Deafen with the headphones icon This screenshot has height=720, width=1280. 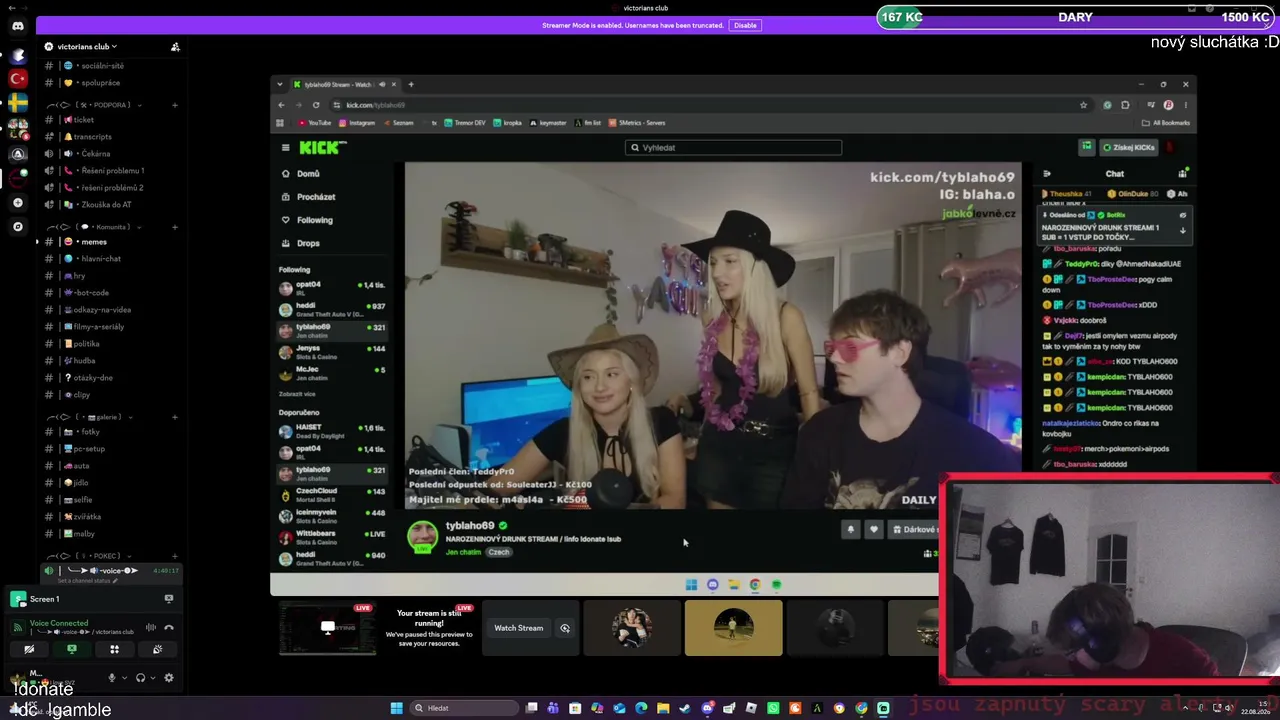click(x=141, y=678)
